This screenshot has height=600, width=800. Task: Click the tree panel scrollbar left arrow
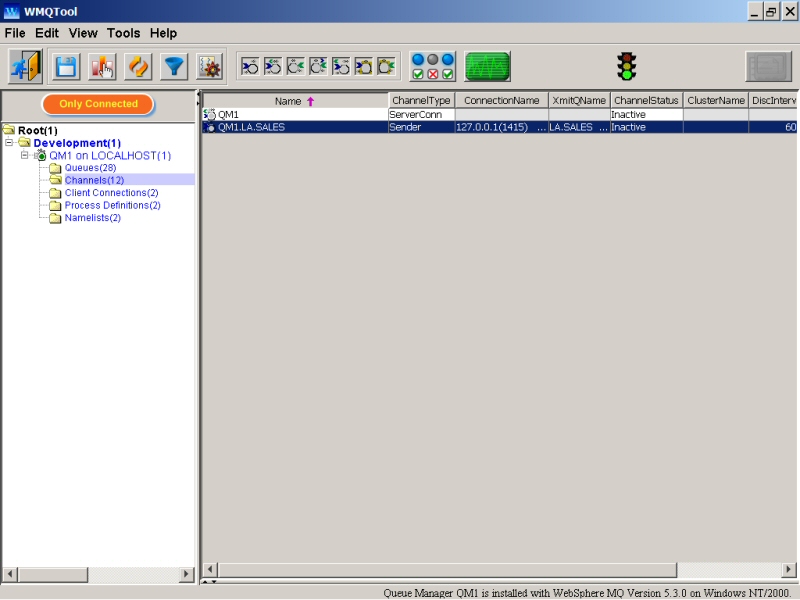10,574
